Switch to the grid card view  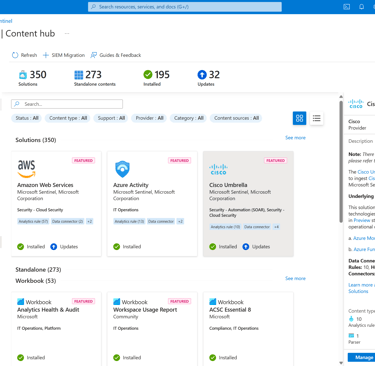[299, 118]
